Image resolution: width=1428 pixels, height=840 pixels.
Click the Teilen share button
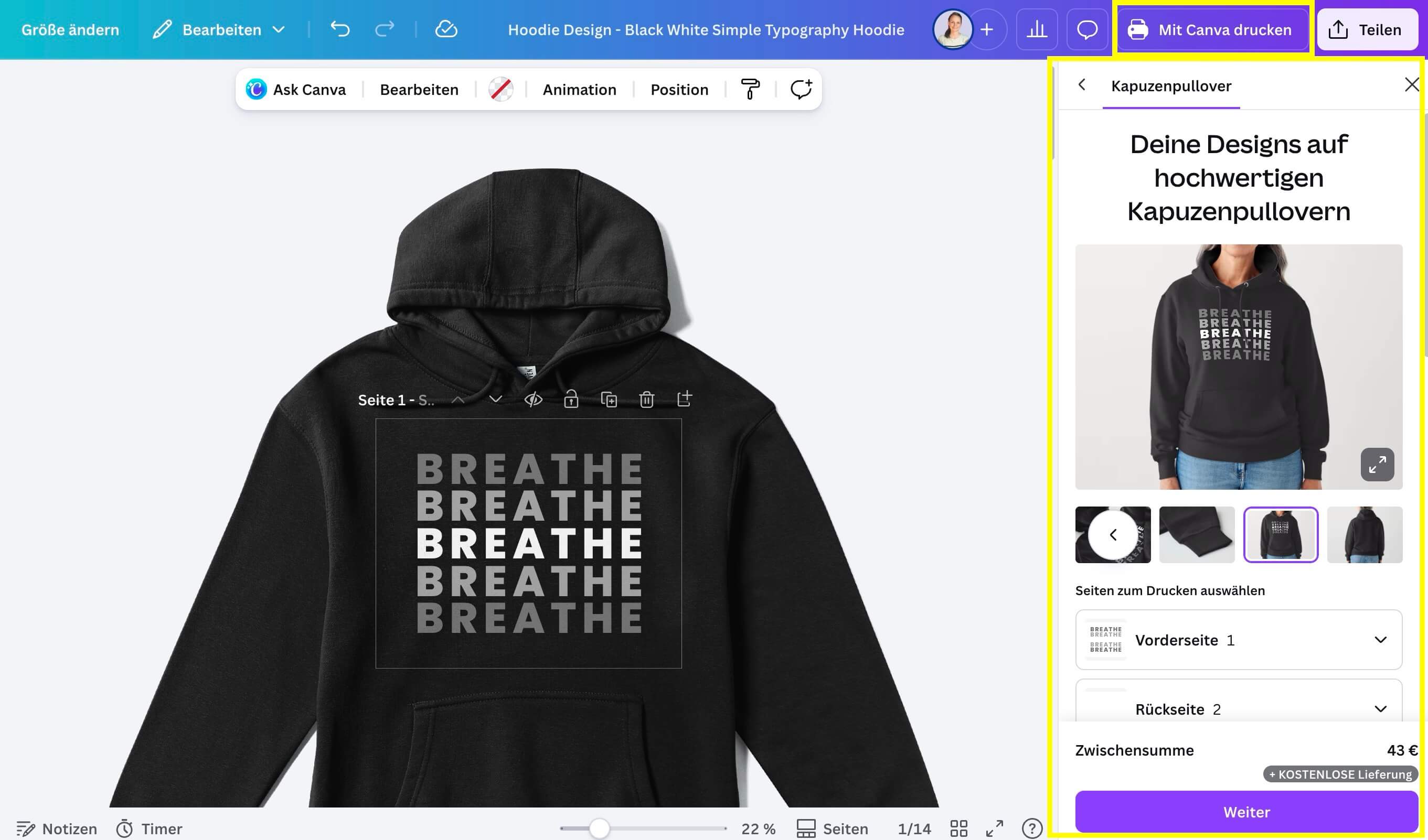[x=1367, y=29]
